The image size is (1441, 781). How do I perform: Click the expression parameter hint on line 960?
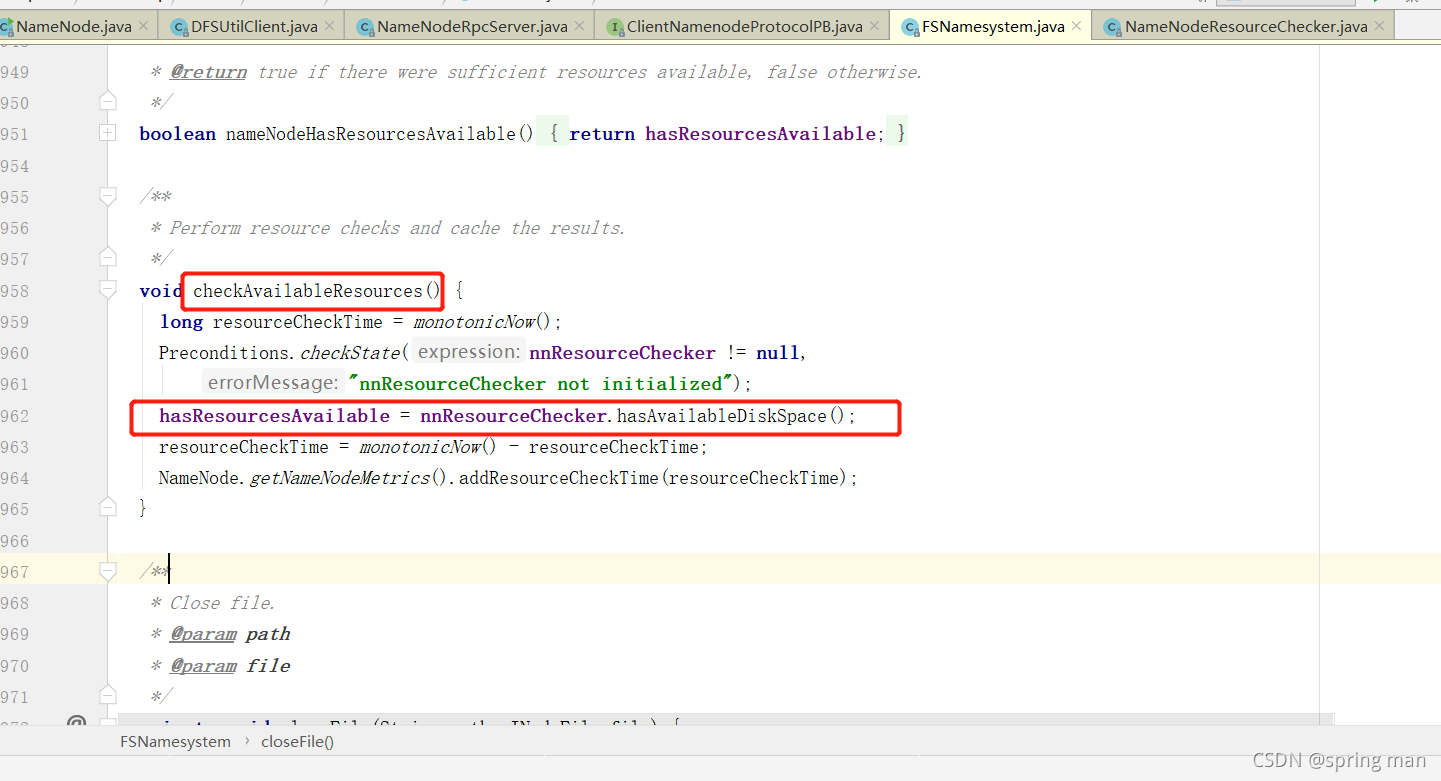(468, 352)
